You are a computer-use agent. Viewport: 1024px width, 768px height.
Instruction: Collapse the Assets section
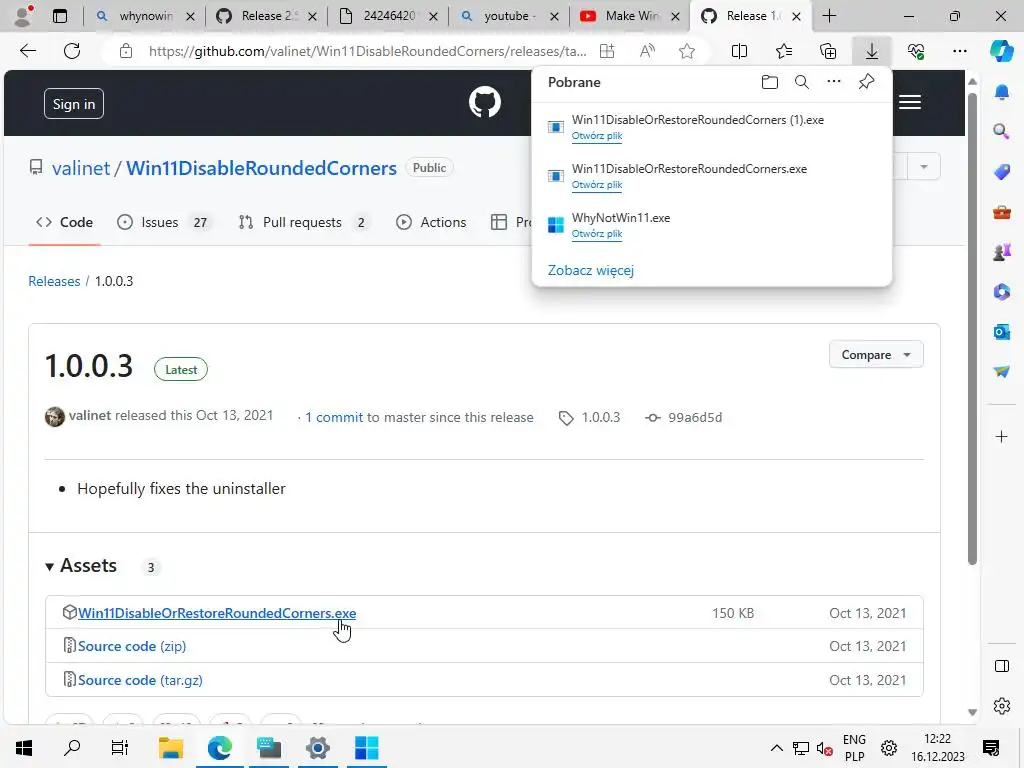tap(82, 566)
